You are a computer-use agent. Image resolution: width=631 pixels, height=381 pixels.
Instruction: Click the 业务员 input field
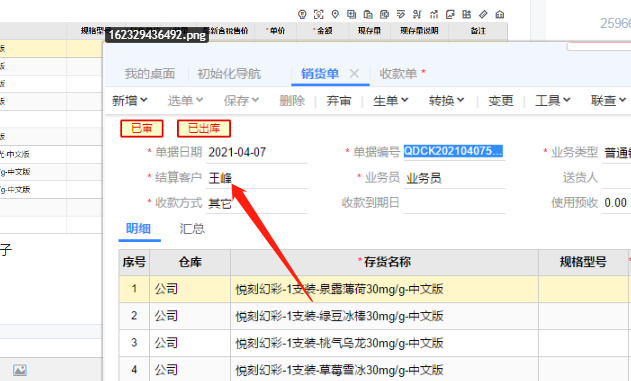point(454,178)
